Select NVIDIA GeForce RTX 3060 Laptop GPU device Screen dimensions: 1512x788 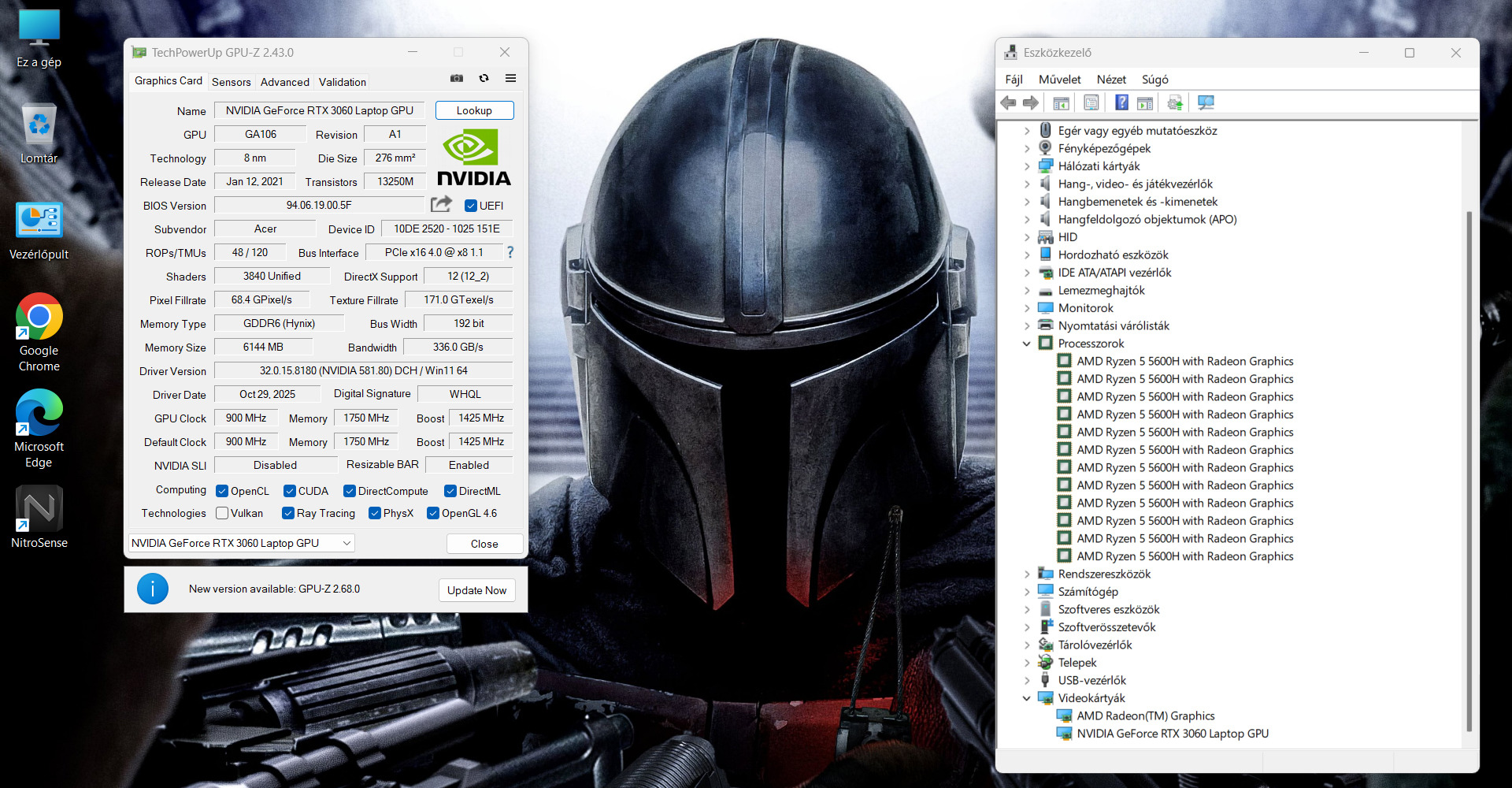pos(1172,734)
